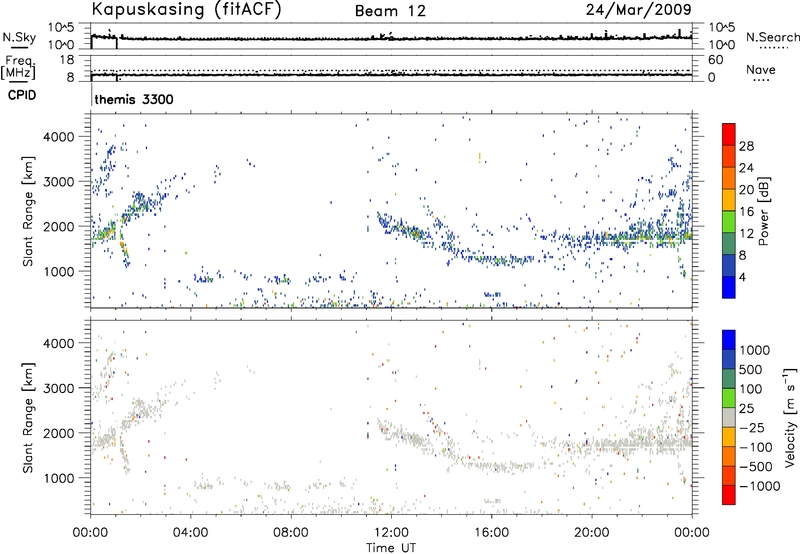Click the '12:00' time tick label

pyautogui.click(x=391, y=533)
